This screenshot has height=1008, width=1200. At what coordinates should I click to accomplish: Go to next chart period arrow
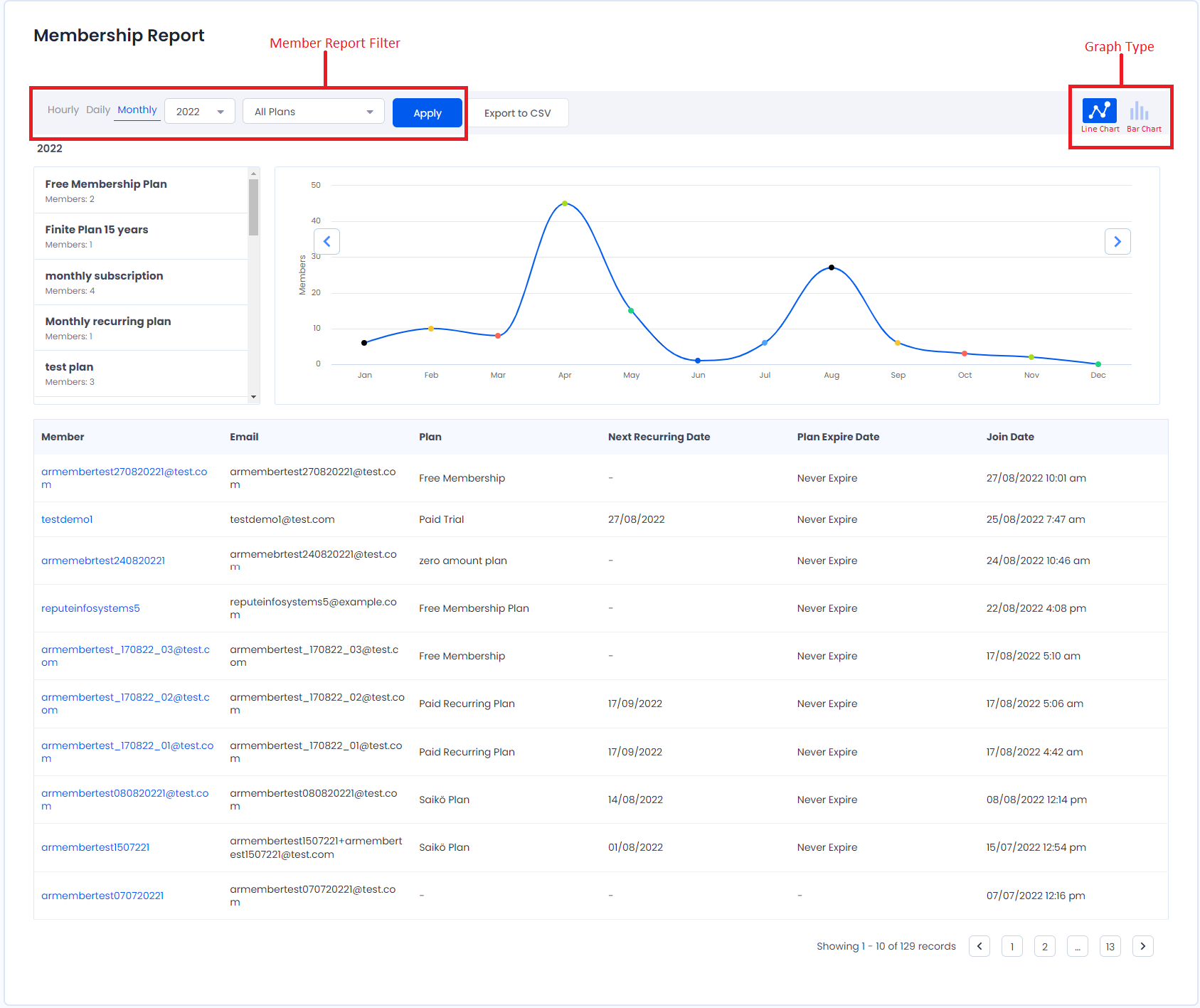click(1117, 242)
